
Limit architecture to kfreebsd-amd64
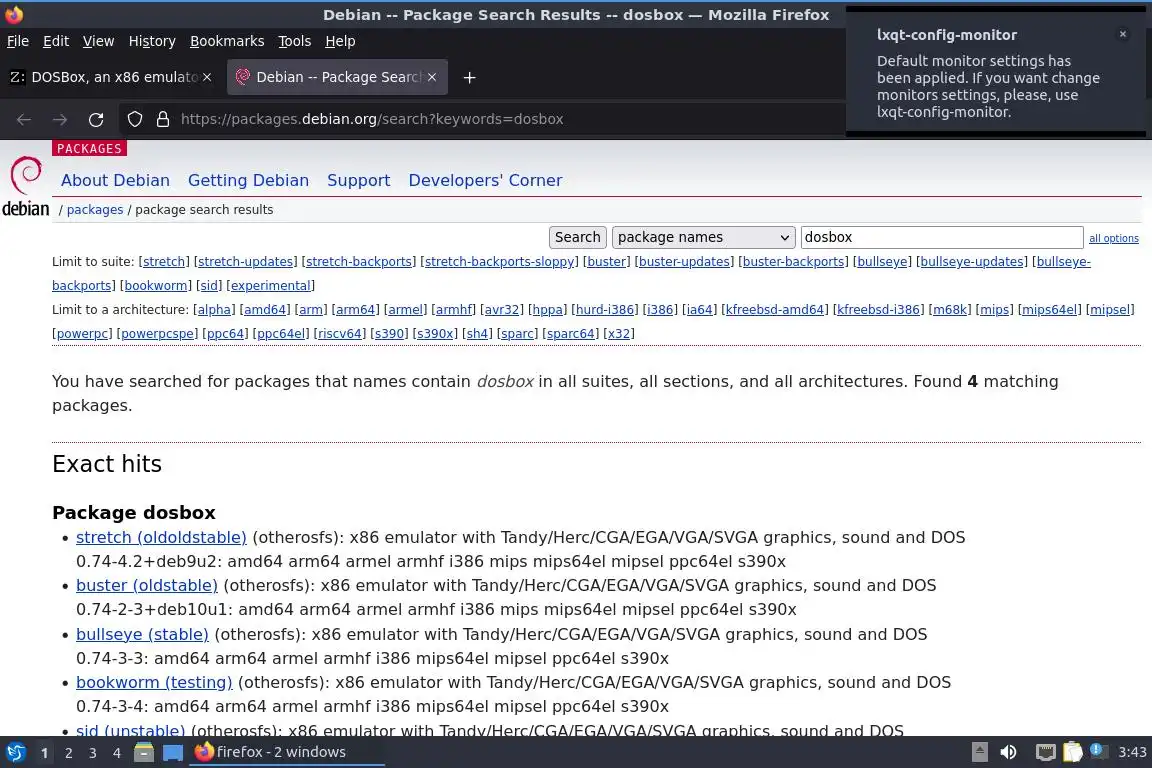(x=775, y=310)
